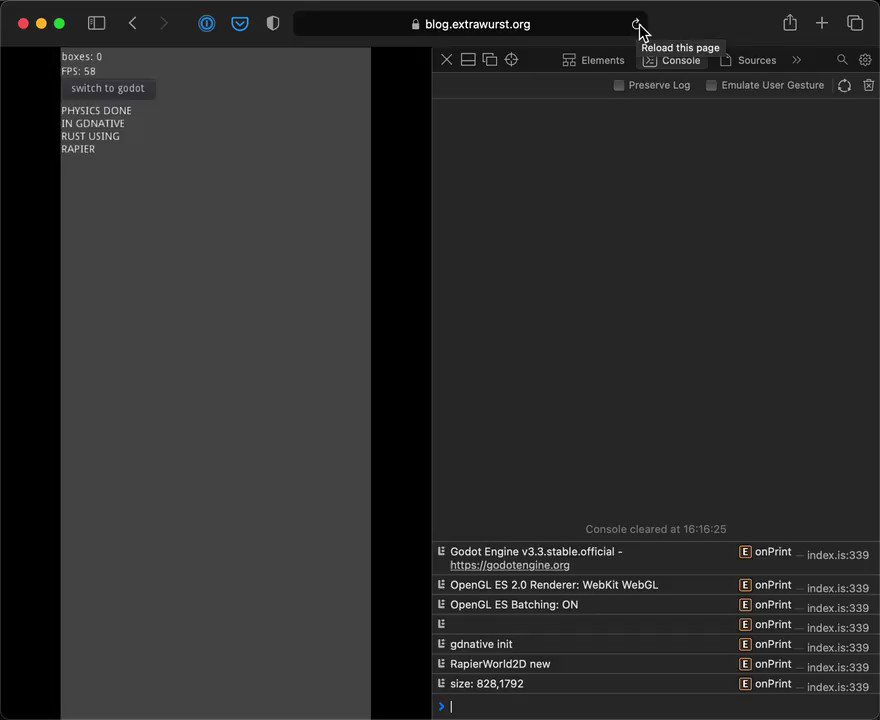Open Web Inspector settings gear
The height and width of the screenshot is (720, 880).
[865, 59]
